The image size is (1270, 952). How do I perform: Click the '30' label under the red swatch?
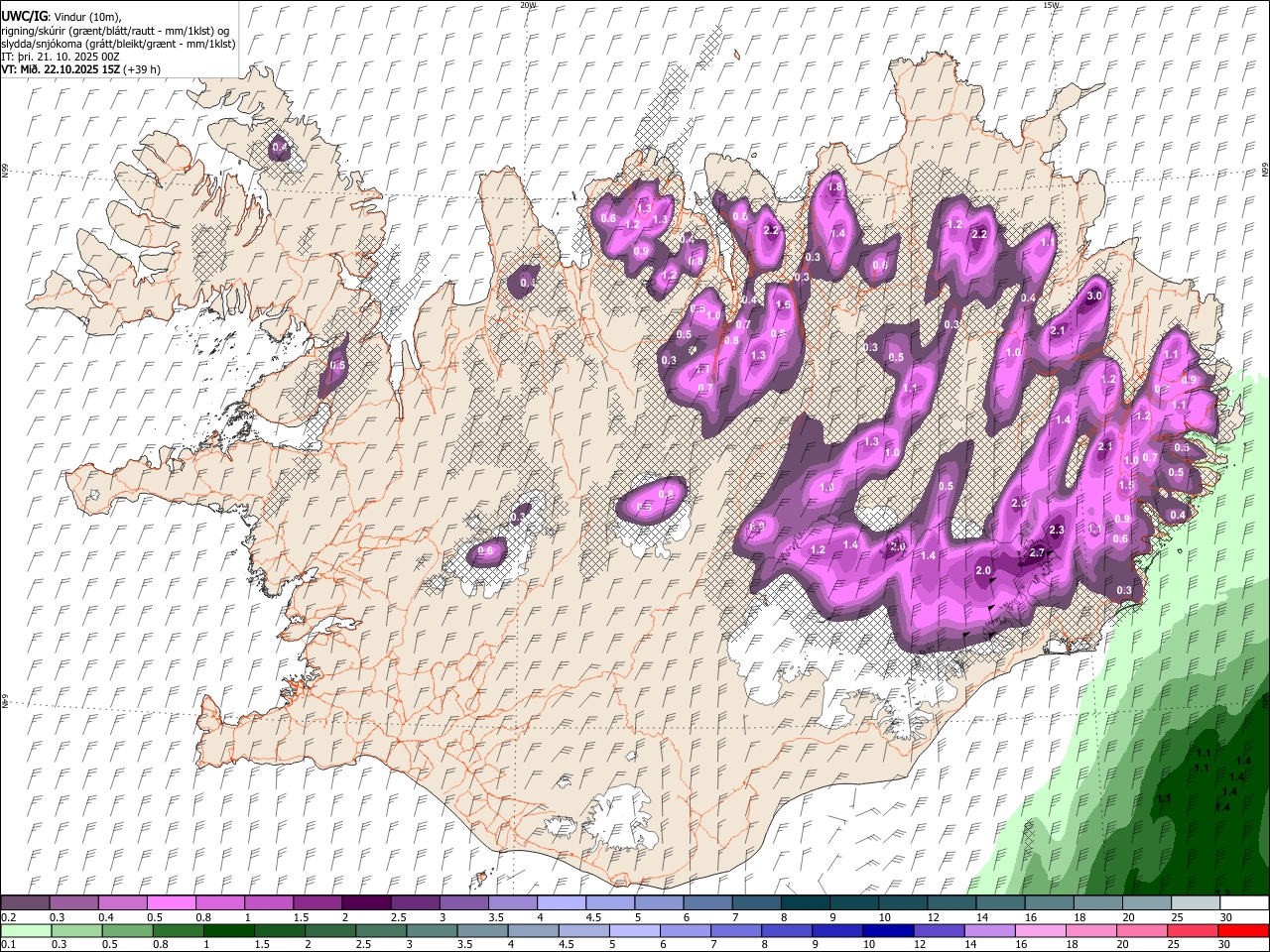click(1226, 944)
